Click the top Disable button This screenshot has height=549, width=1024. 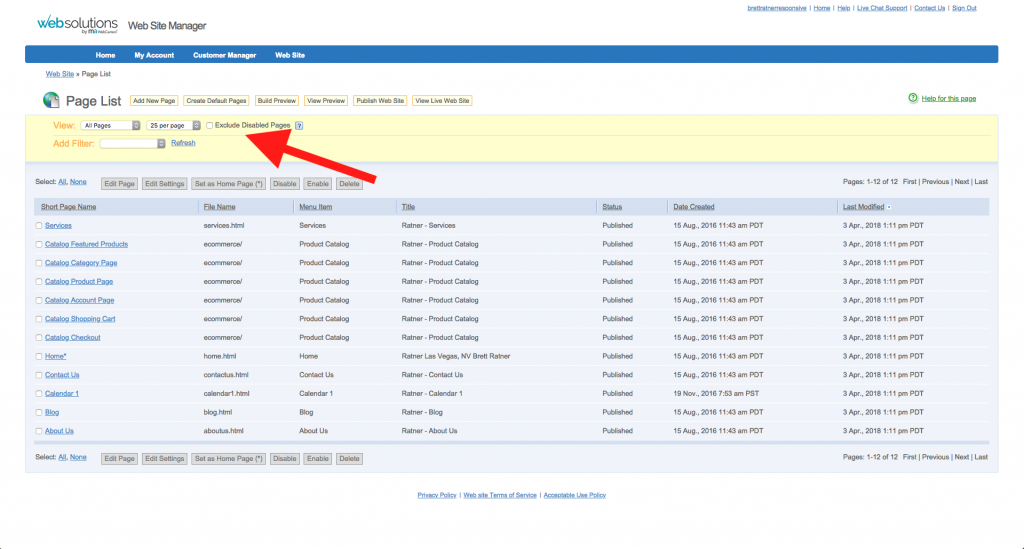[x=285, y=184]
